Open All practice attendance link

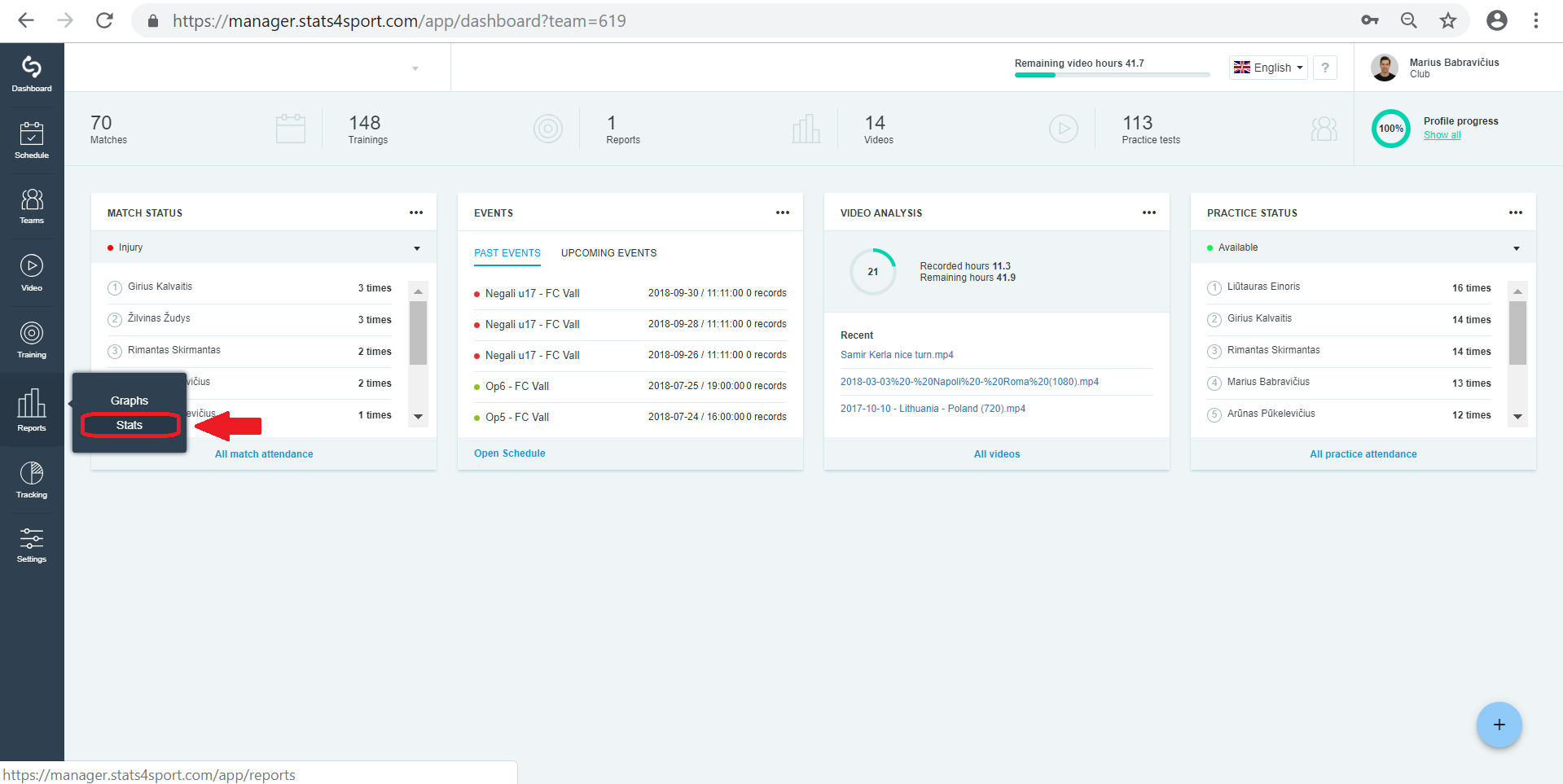coord(1363,454)
